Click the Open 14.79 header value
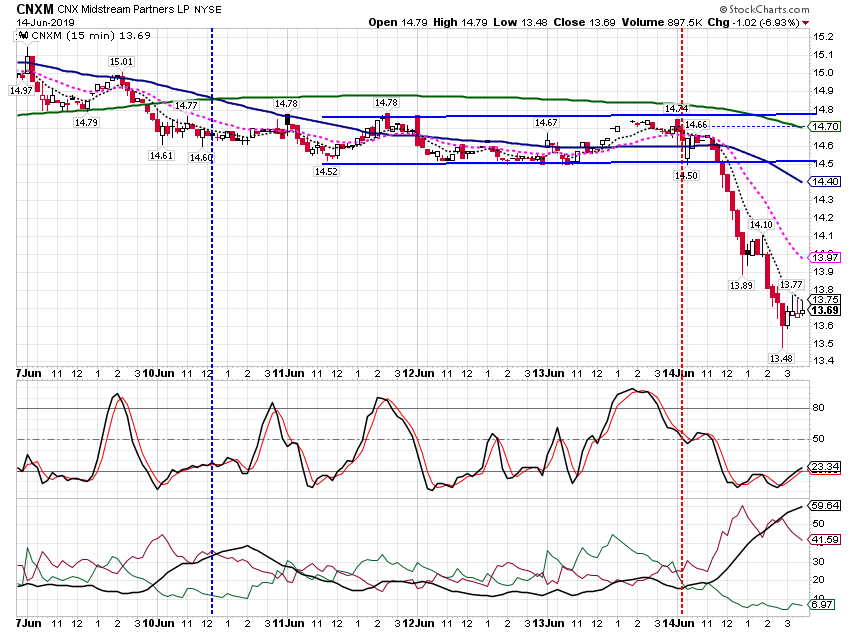Viewport: 850px width, 633px height. point(398,22)
